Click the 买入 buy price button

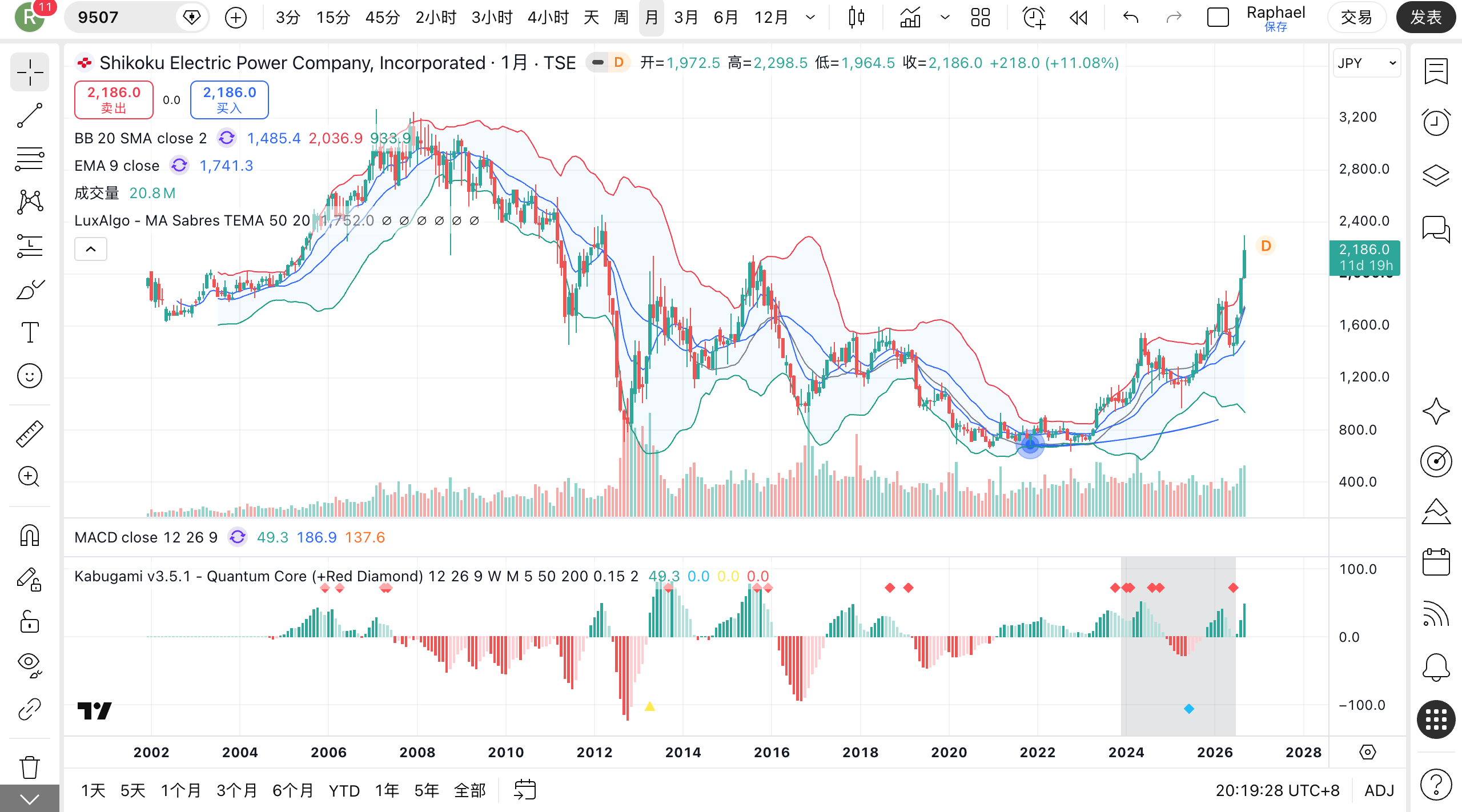(229, 100)
